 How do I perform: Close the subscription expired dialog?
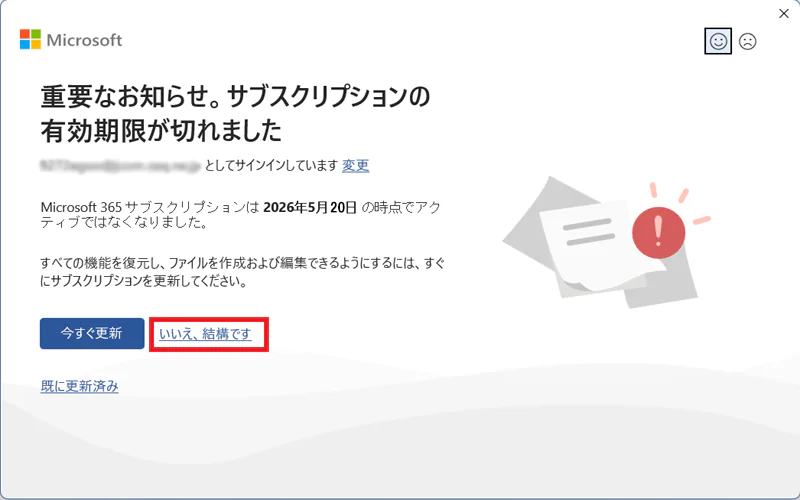(784, 14)
